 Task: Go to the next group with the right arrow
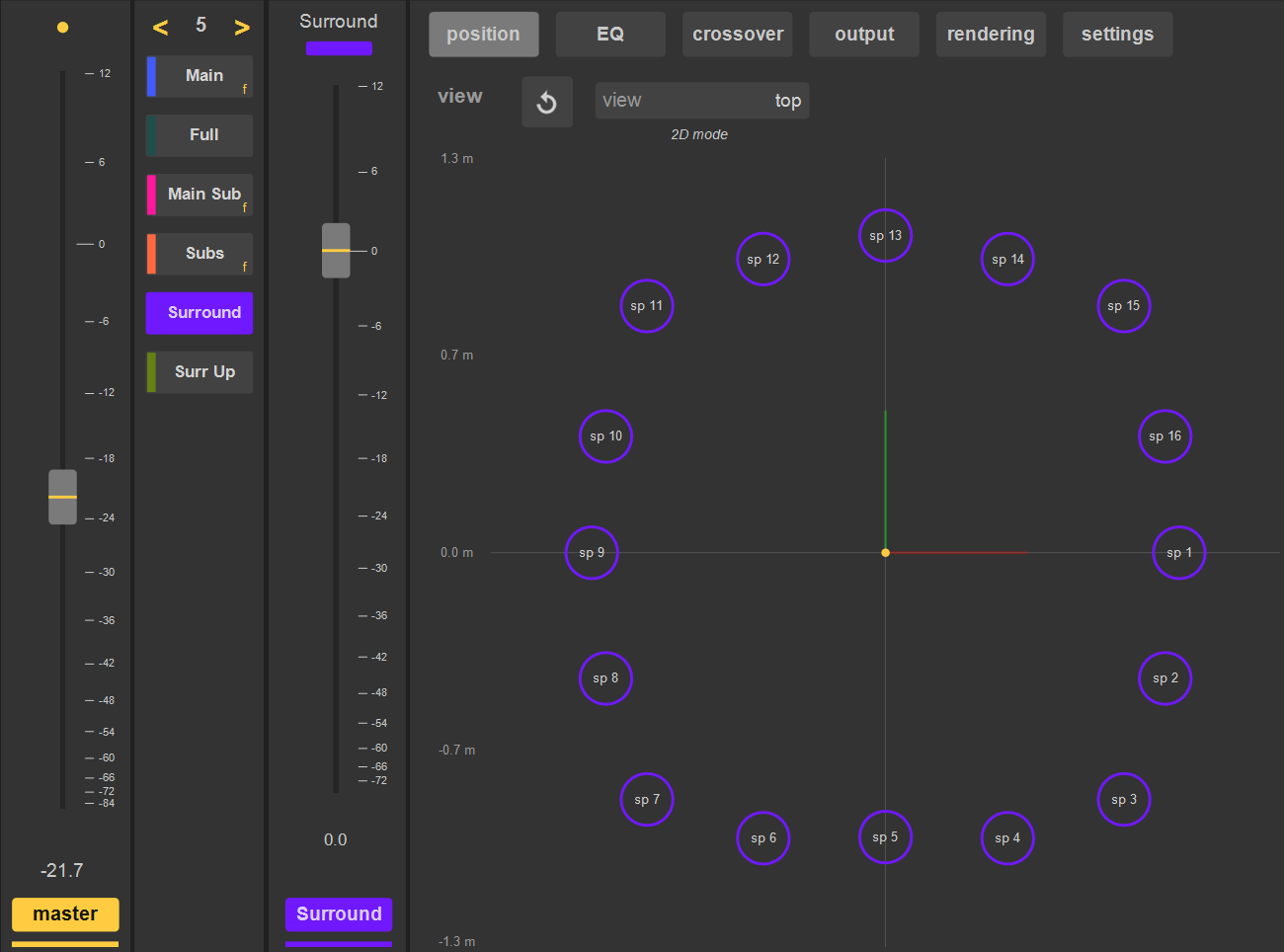coord(242,28)
